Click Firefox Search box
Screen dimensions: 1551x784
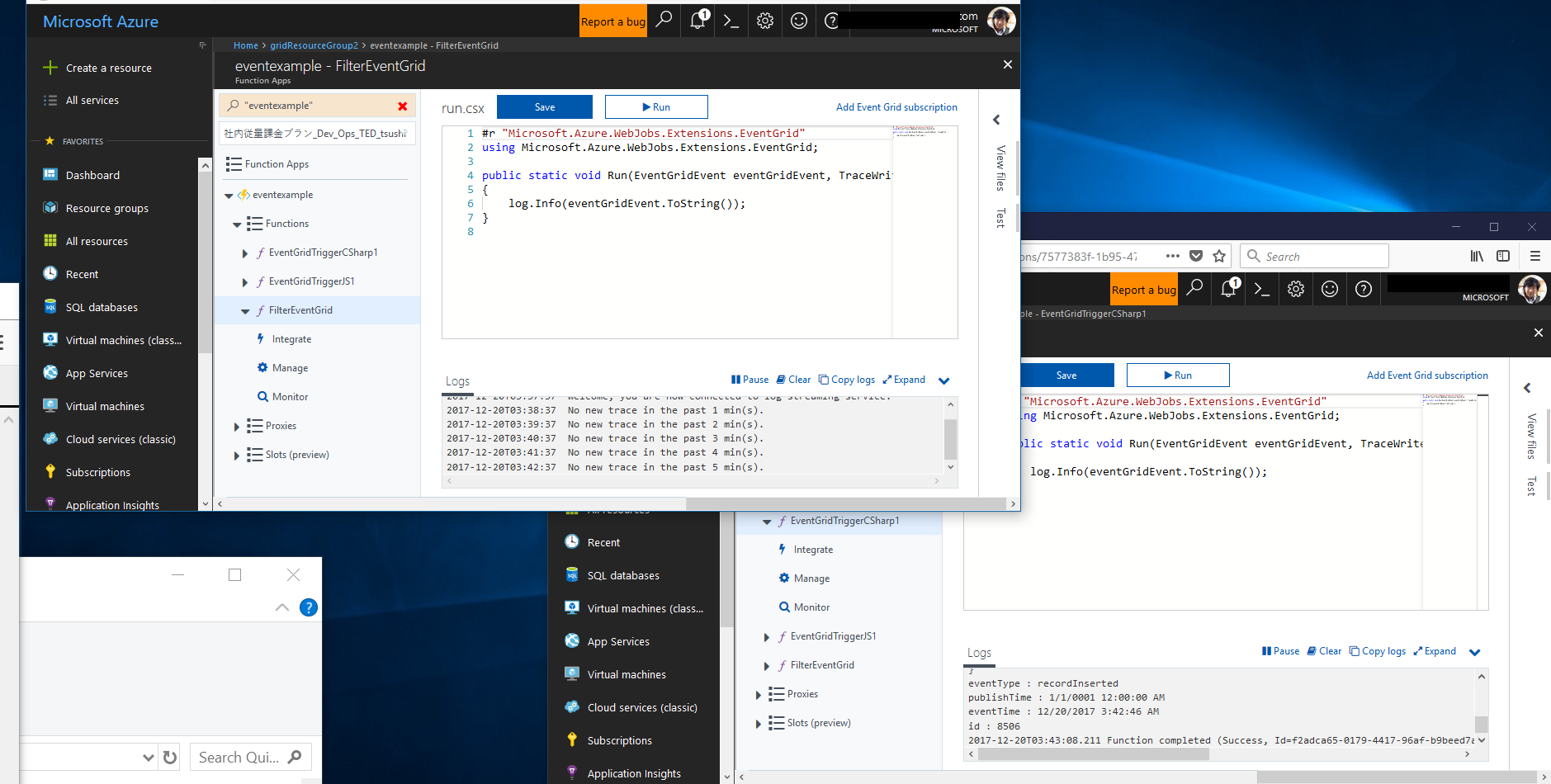[x=1314, y=256]
